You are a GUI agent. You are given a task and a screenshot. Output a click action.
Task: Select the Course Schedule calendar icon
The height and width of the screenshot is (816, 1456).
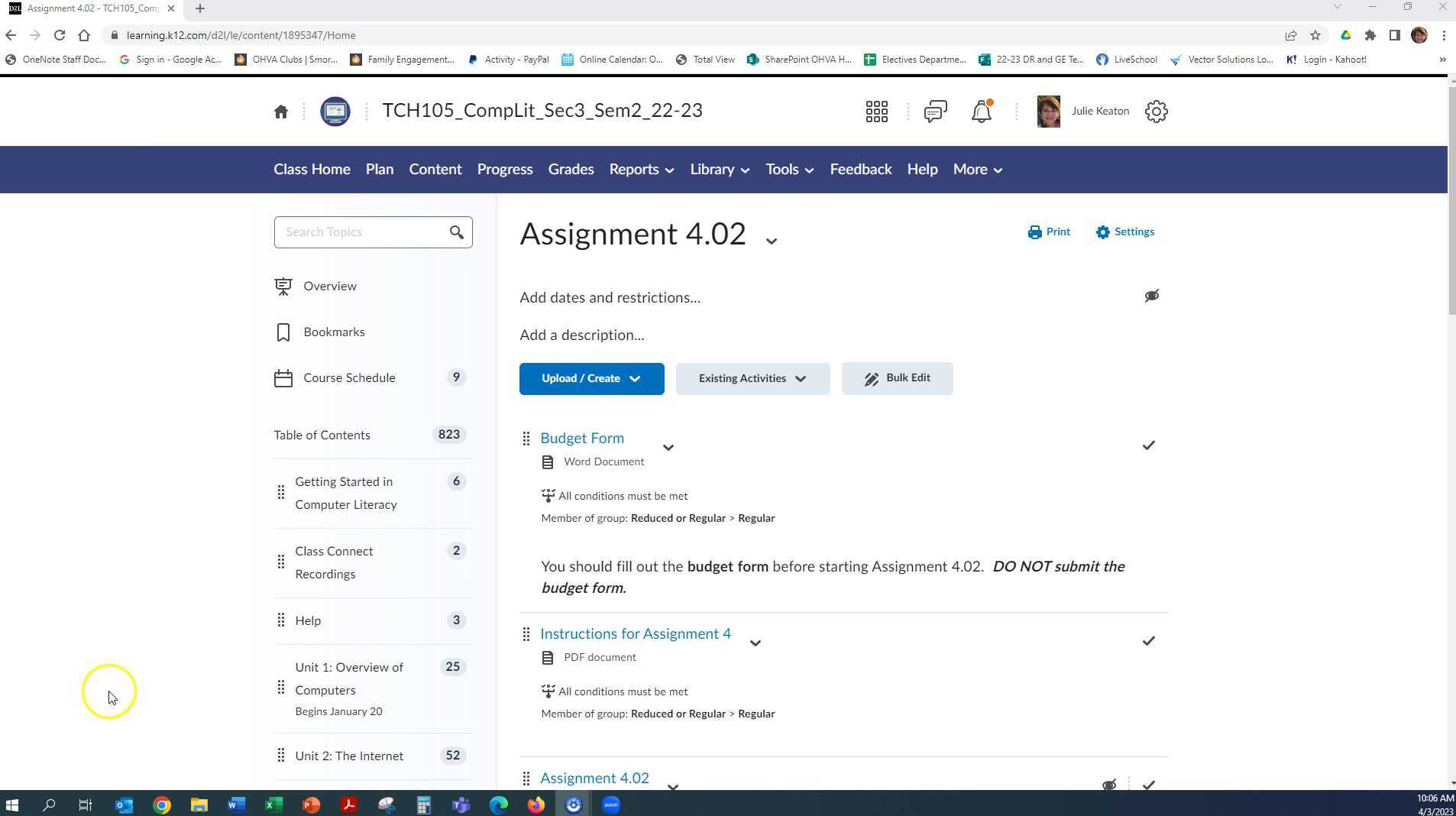(x=282, y=377)
